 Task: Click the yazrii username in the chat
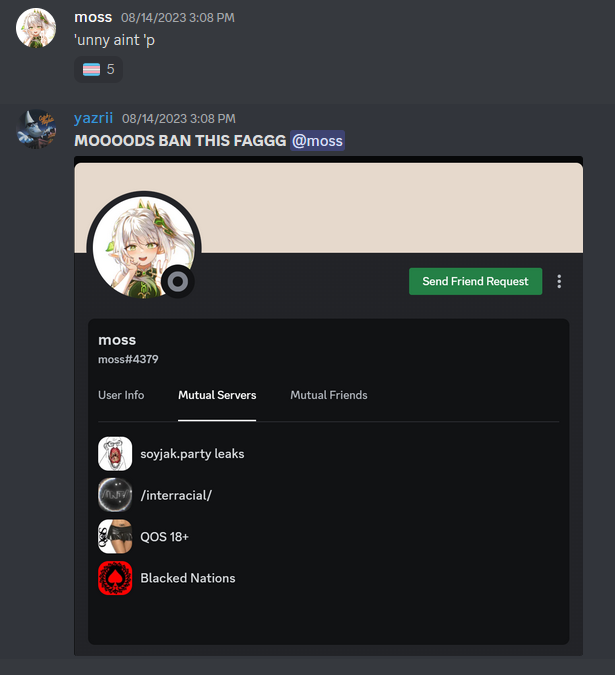93,118
